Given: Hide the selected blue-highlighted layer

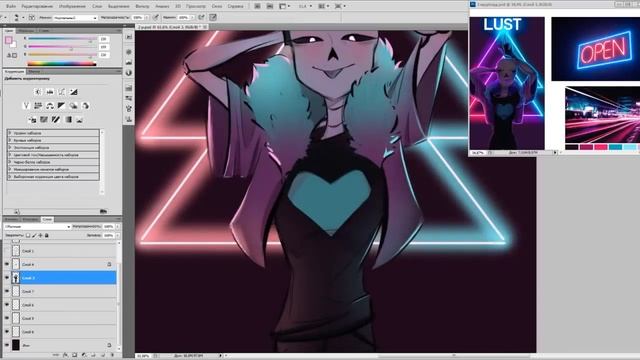Looking at the screenshot, I should [7, 278].
